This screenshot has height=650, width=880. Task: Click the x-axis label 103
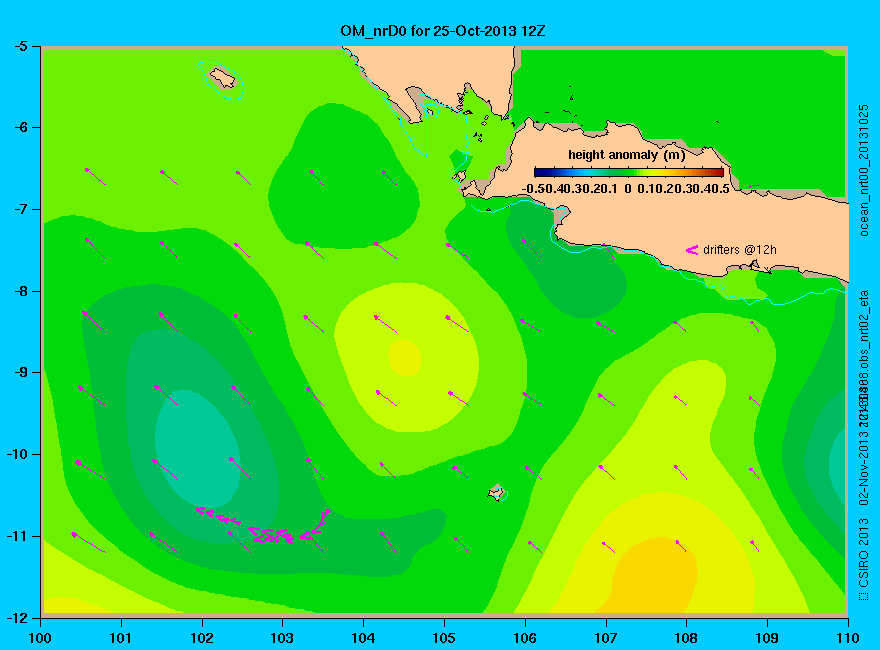point(282,638)
